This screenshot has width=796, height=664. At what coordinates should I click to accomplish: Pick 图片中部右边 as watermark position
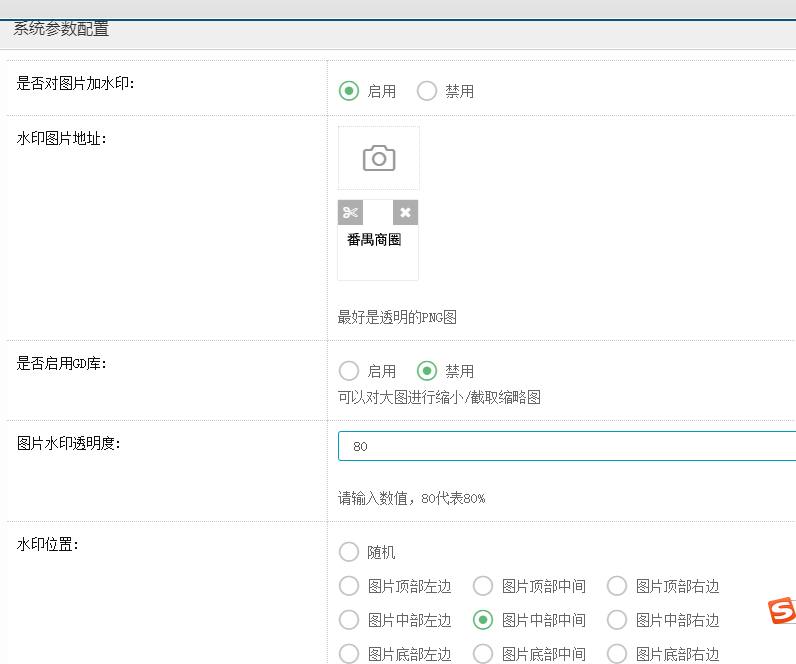(617, 620)
